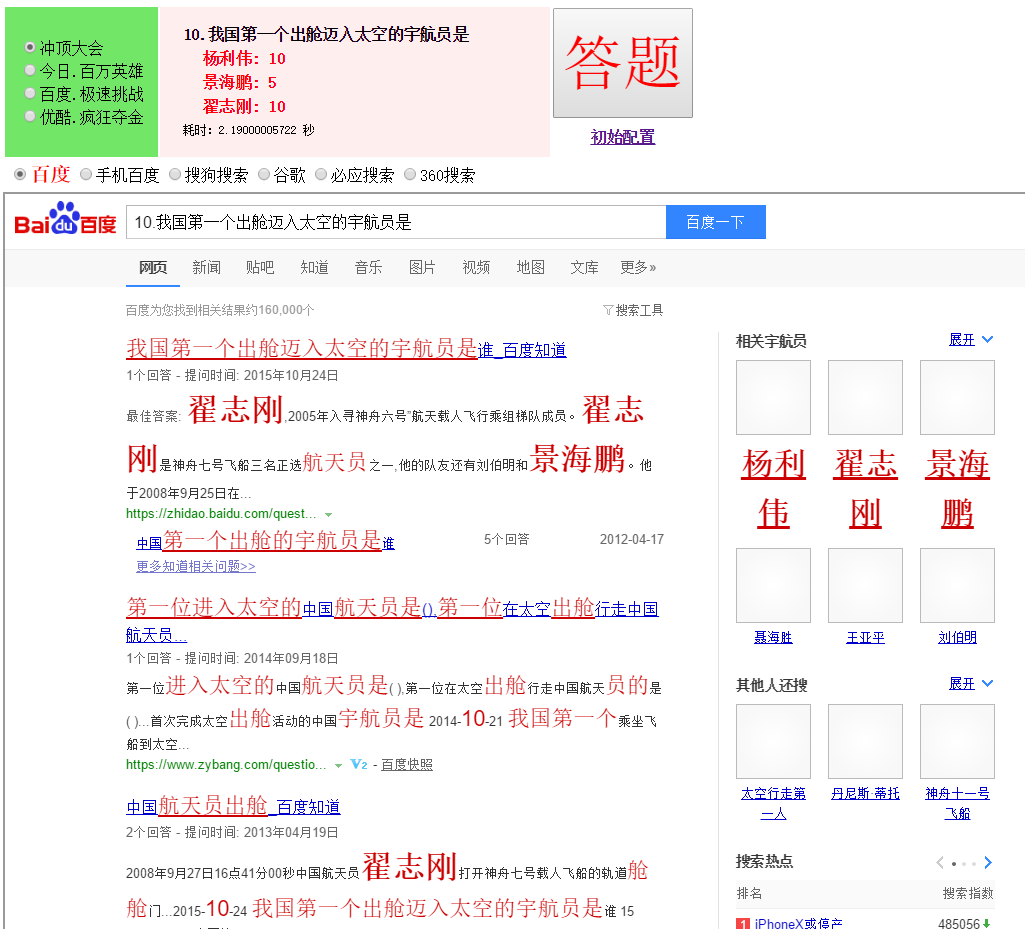Click the 百度一下 search button
This screenshot has height=929, width=1025.
pyautogui.click(x=715, y=222)
